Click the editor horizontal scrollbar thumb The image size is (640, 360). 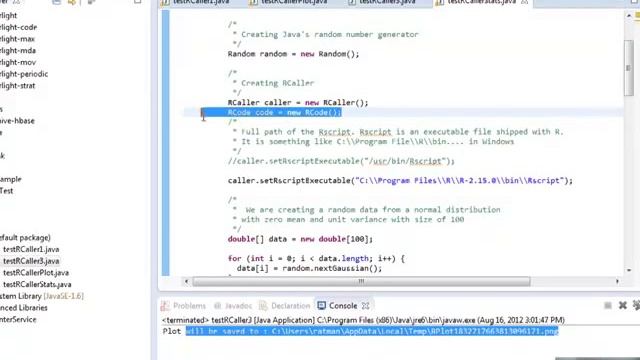pos(361,281)
